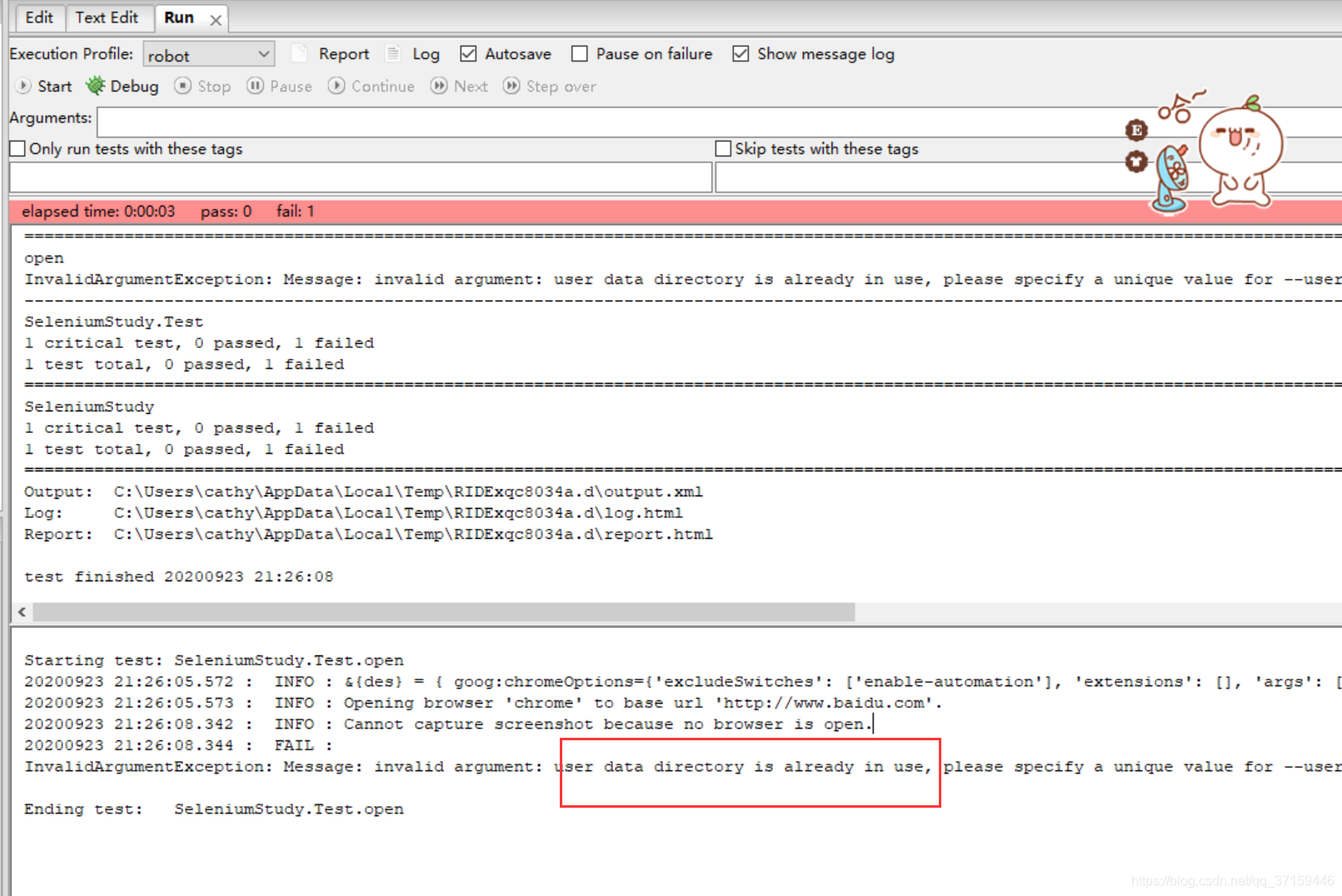Disable Show message log

pyautogui.click(x=741, y=53)
